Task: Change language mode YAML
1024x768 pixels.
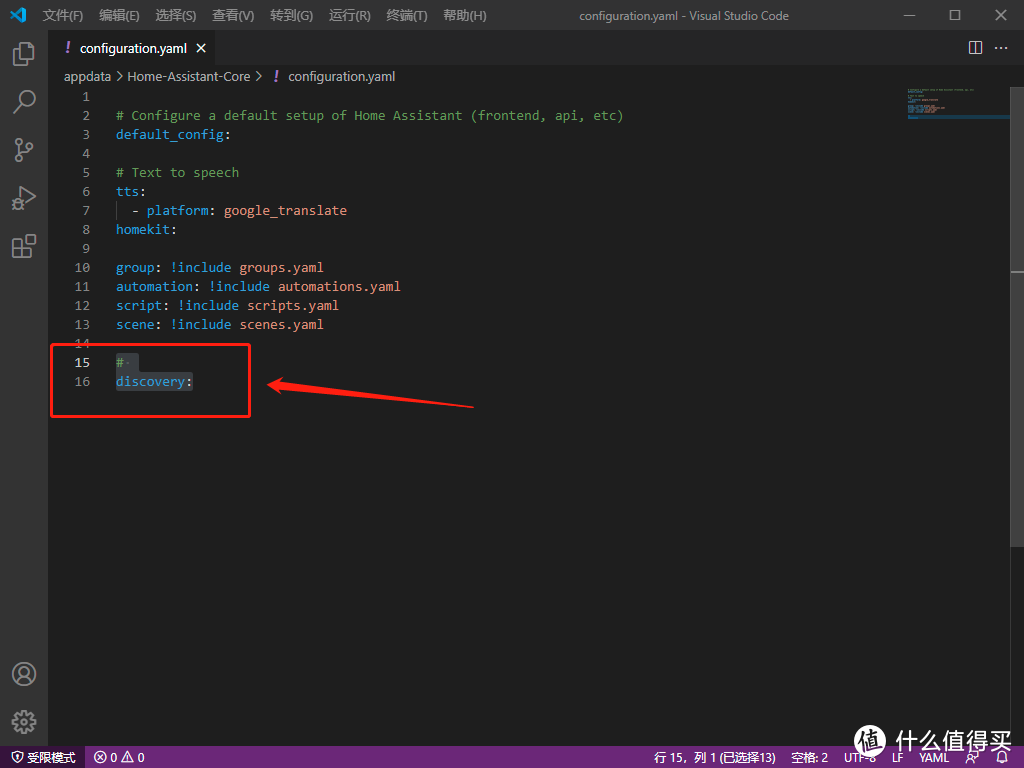Action: (934, 758)
